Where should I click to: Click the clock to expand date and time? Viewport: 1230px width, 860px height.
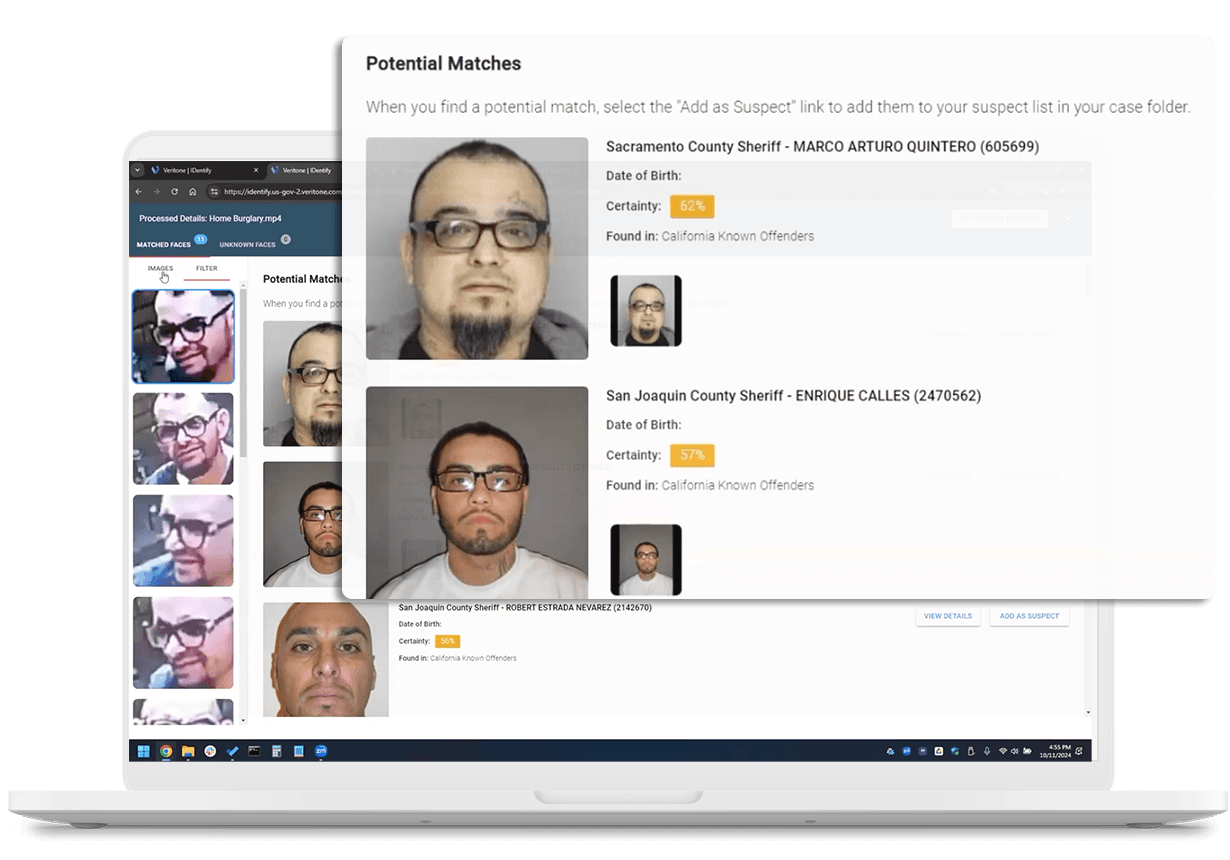(1055, 751)
